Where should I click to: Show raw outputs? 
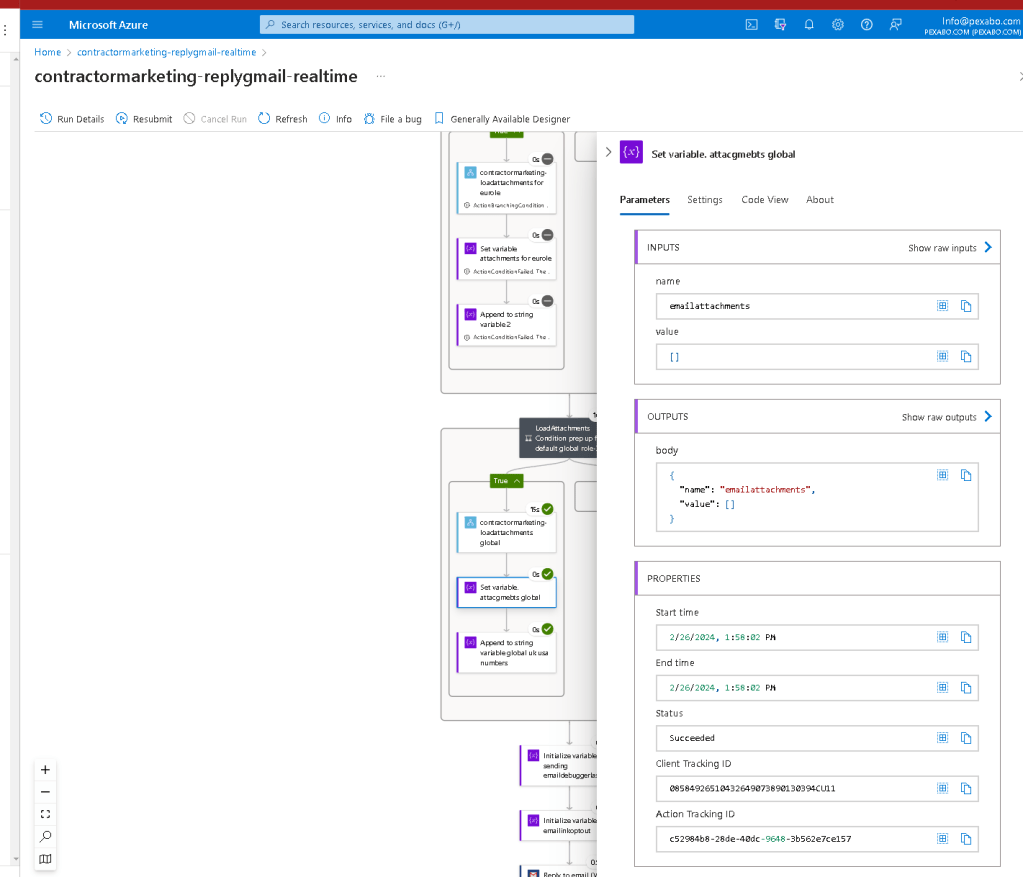click(x=947, y=416)
